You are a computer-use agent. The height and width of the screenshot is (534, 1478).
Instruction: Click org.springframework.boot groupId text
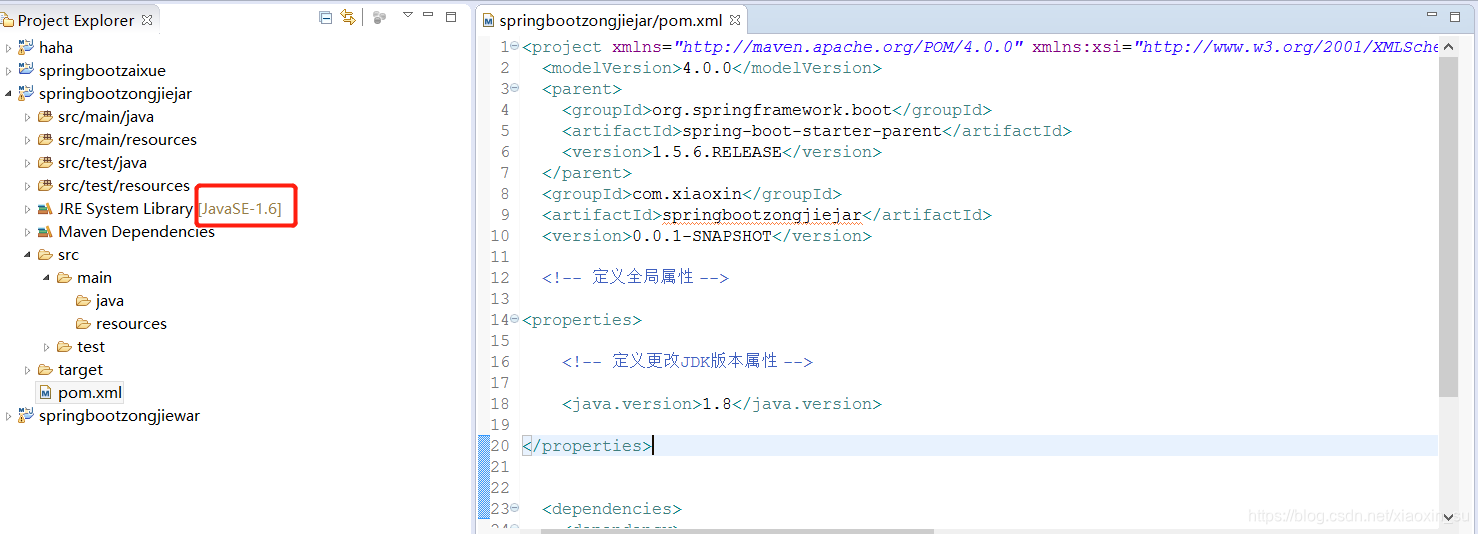(x=772, y=110)
